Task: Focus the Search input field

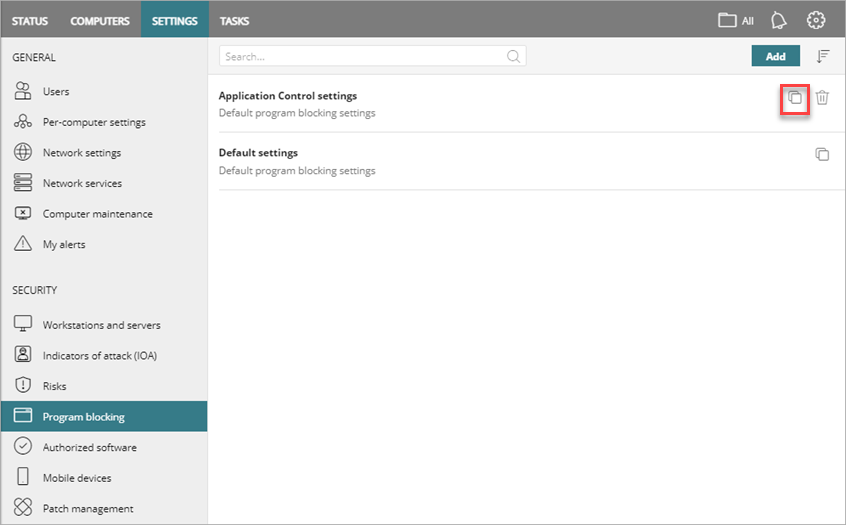Action: coord(363,57)
